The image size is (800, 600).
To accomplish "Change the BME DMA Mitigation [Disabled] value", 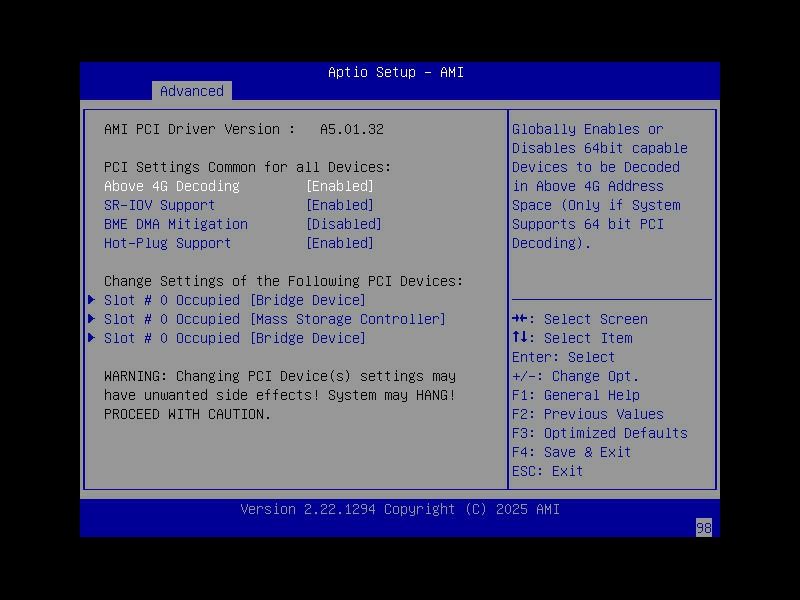I will [343, 224].
